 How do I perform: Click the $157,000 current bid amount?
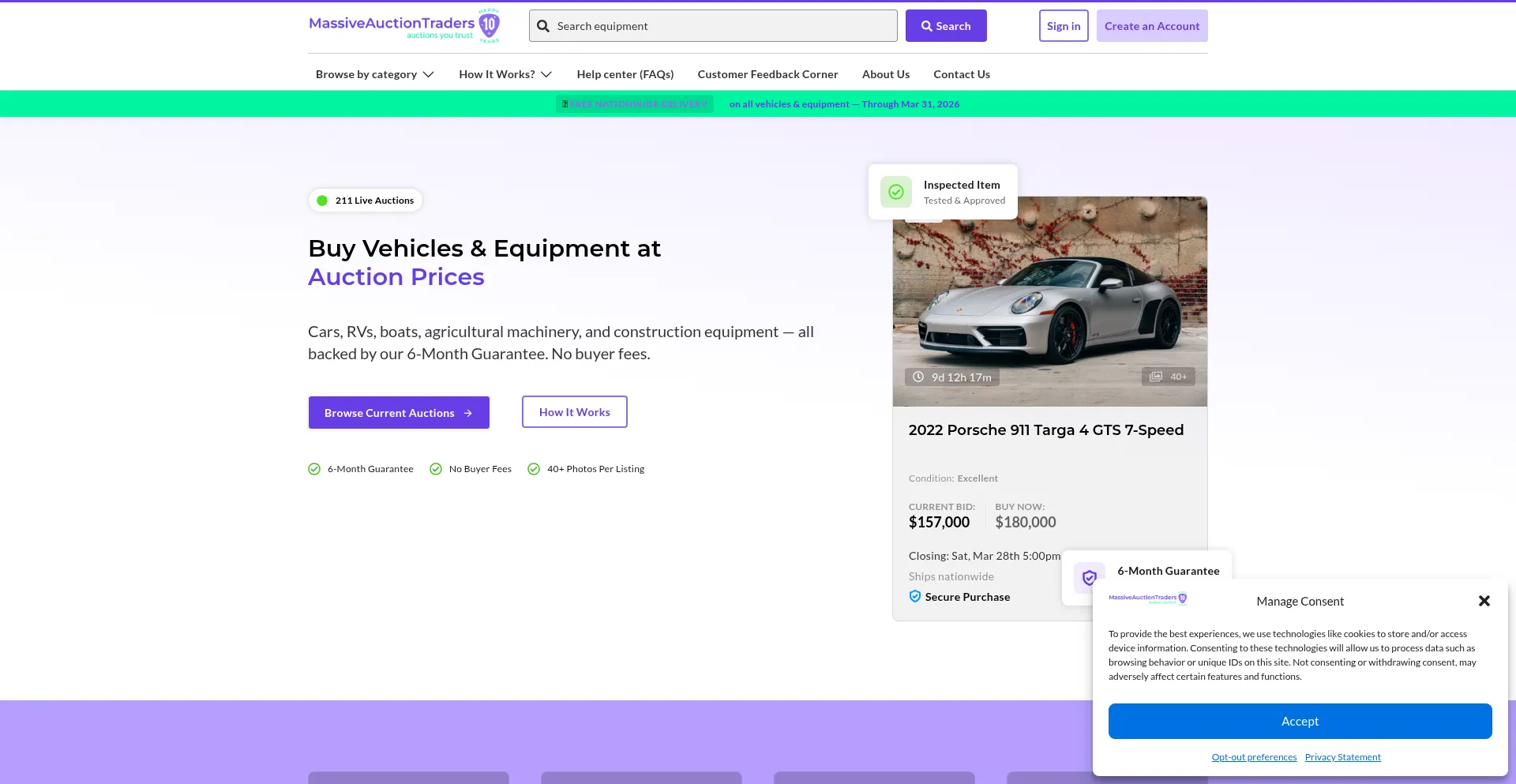pyautogui.click(x=939, y=522)
